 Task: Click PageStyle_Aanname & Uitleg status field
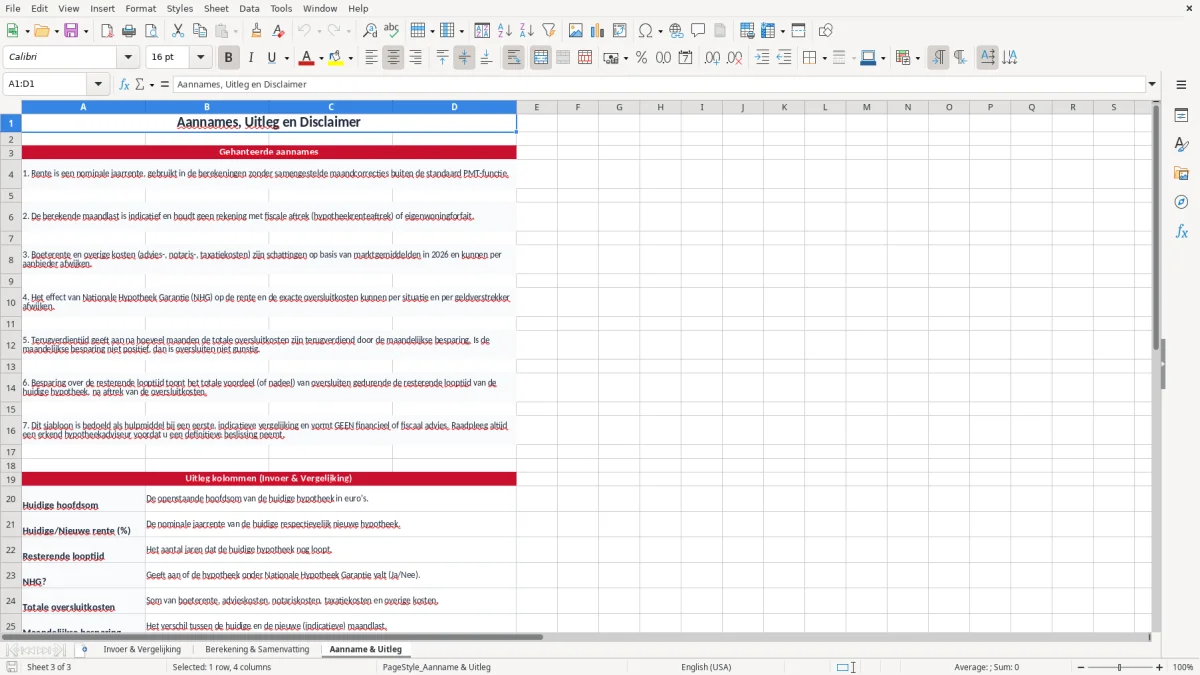coord(437,667)
